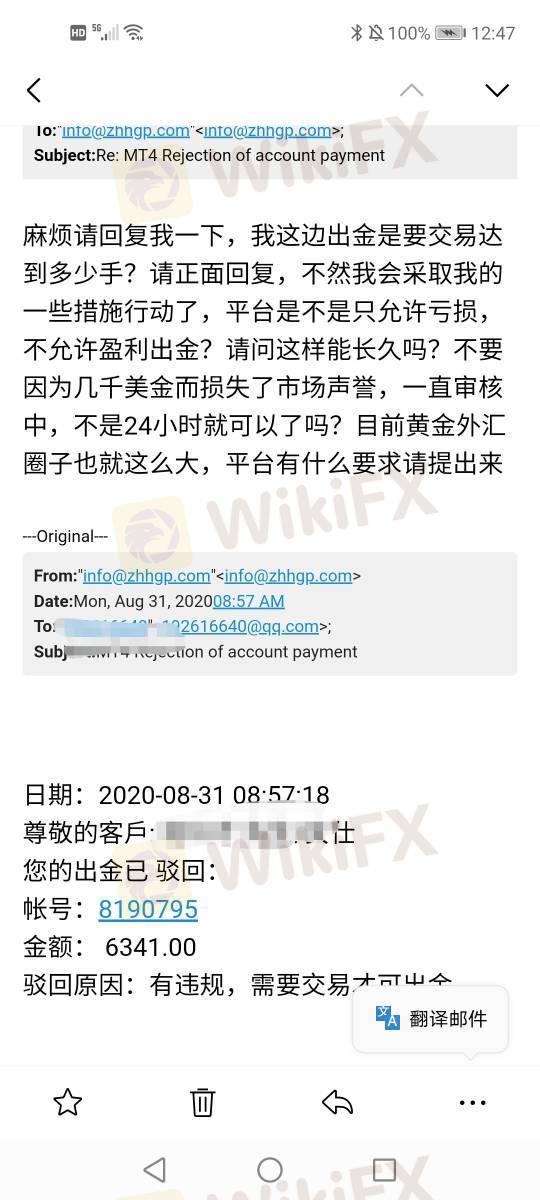Tap the battery indicator in status bar
The image size is (540, 1200).
[449, 33]
